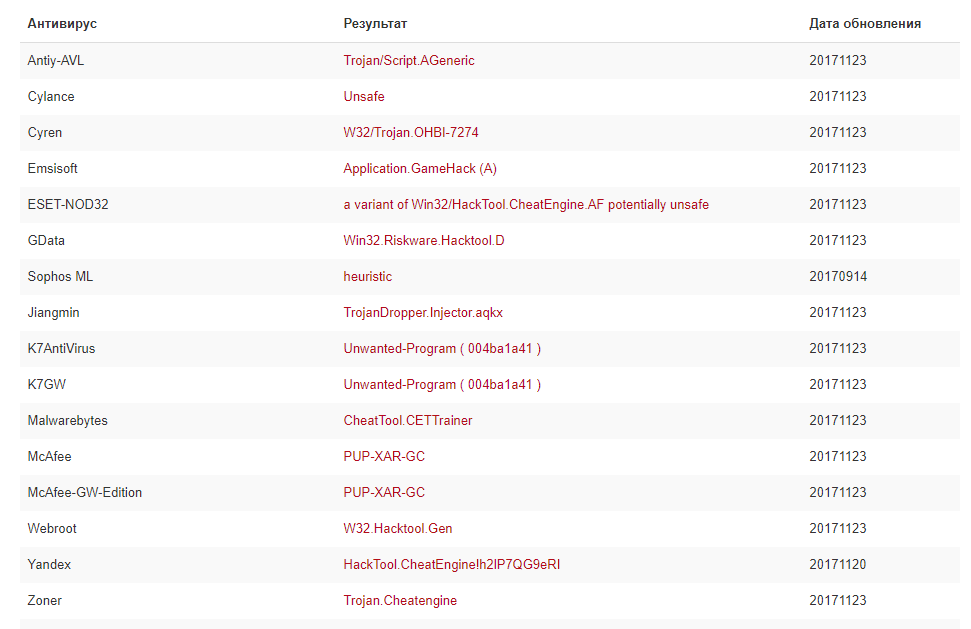The width and height of the screenshot is (971, 629).
Task: Click the Дата обновления column header
Action: click(x=865, y=23)
